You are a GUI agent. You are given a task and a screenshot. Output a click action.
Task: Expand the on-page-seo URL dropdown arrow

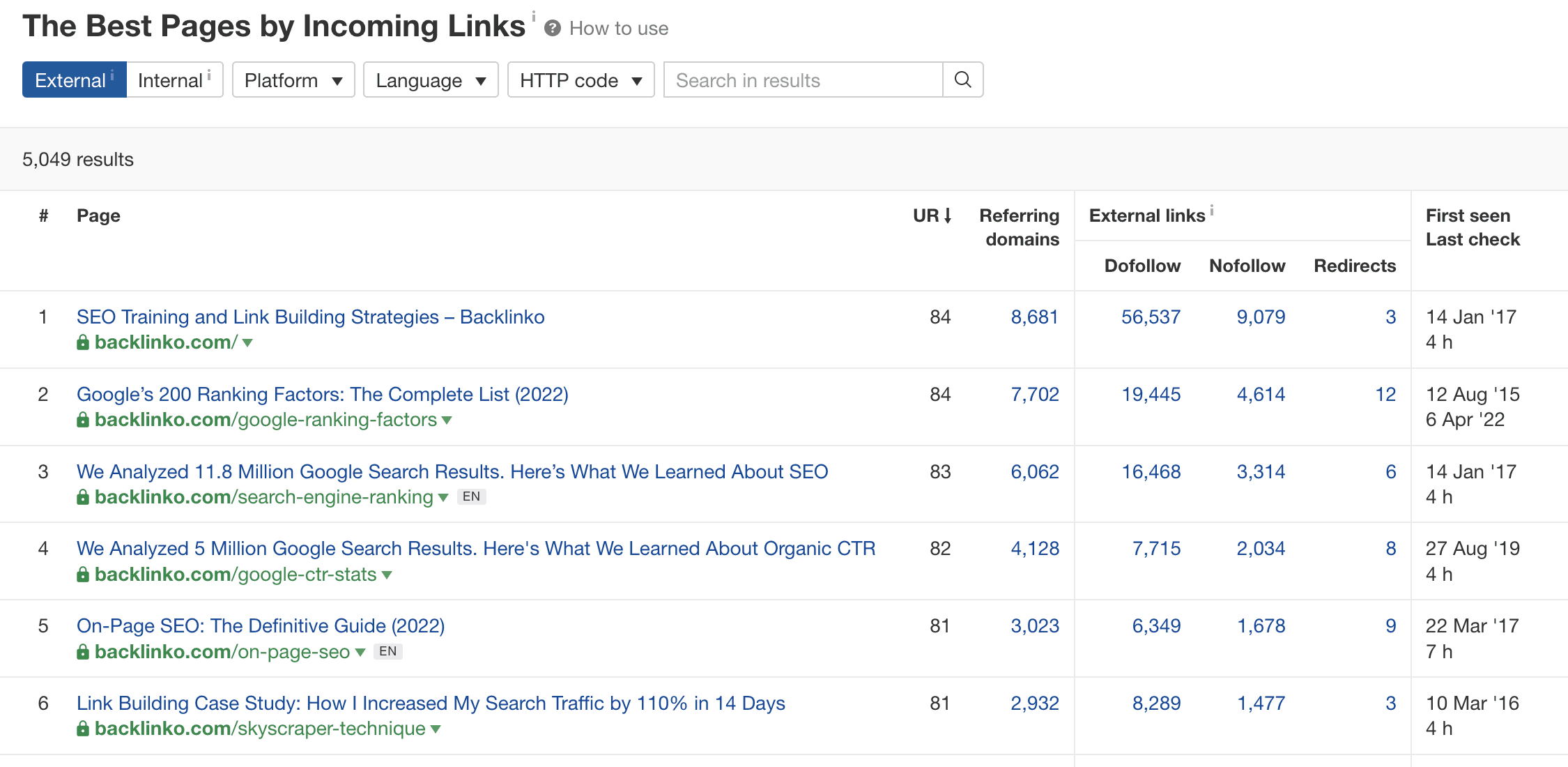(360, 653)
